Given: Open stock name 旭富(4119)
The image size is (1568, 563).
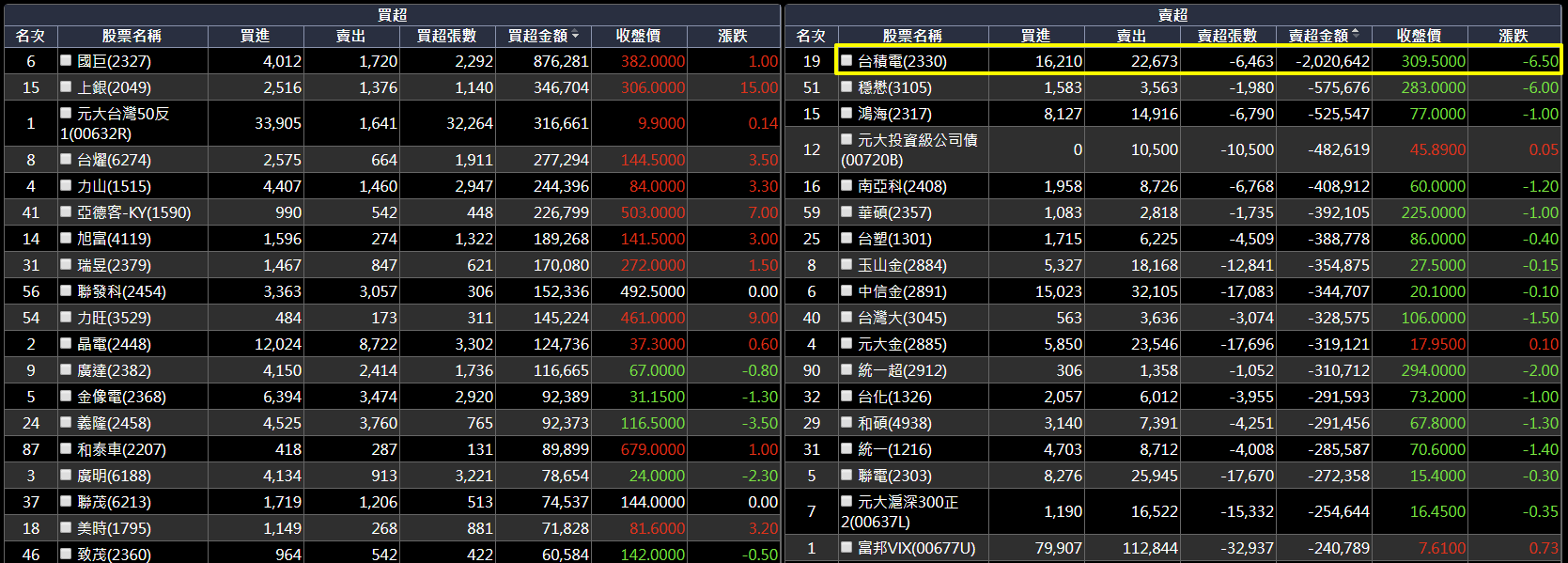Looking at the screenshot, I should (x=114, y=239).
